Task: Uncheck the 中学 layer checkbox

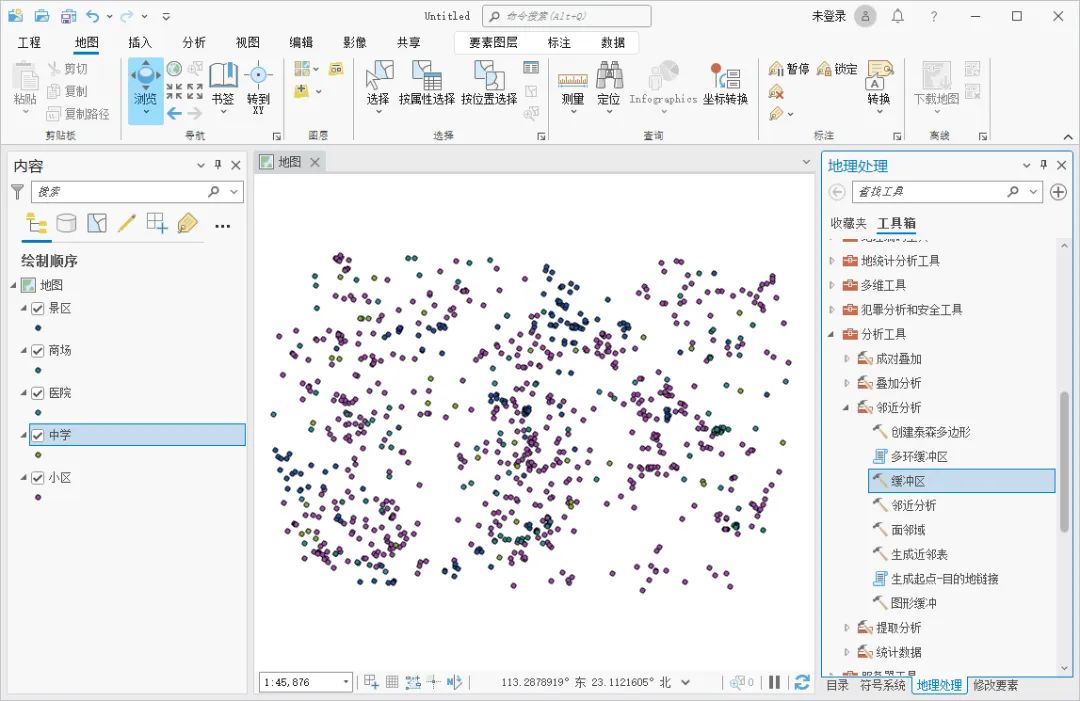Action: [x=38, y=435]
